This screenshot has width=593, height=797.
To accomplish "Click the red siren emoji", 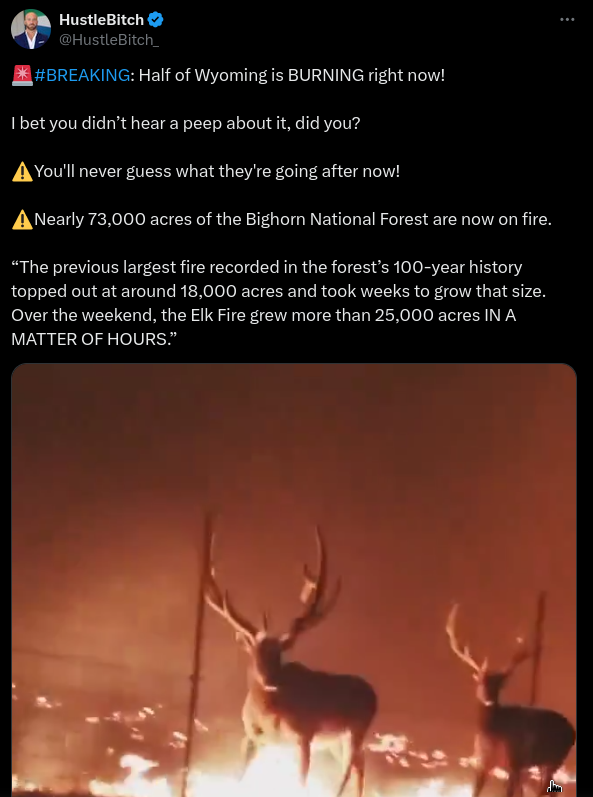I will (x=22, y=75).
